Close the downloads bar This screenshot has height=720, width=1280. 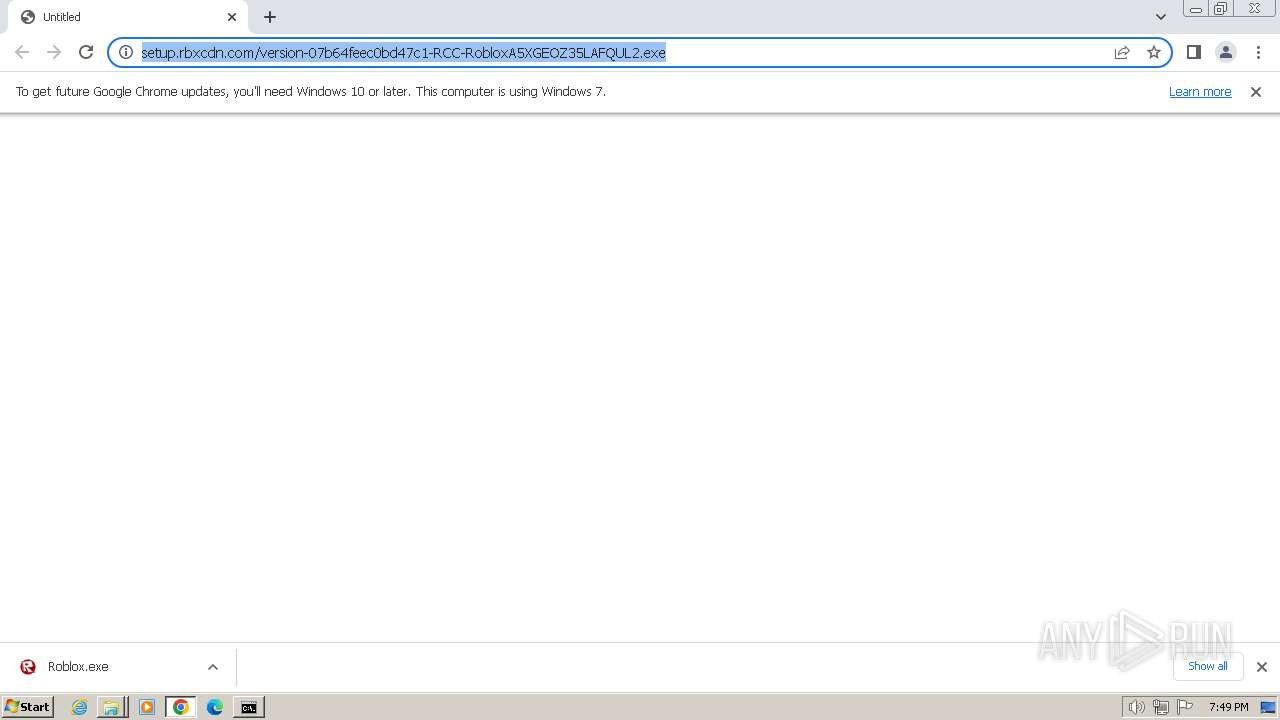coord(1262,667)
